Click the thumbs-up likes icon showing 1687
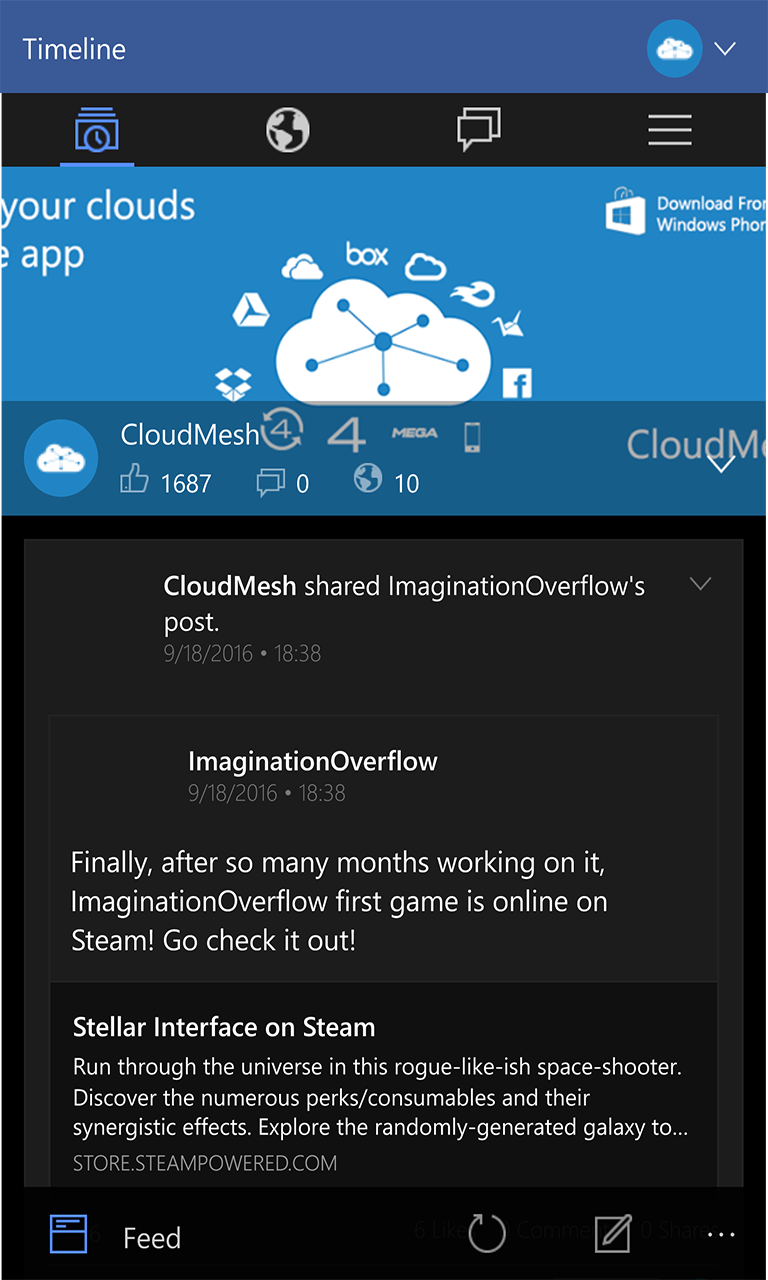The height and width of the screenshot is (1280, 768). point(134,482)
